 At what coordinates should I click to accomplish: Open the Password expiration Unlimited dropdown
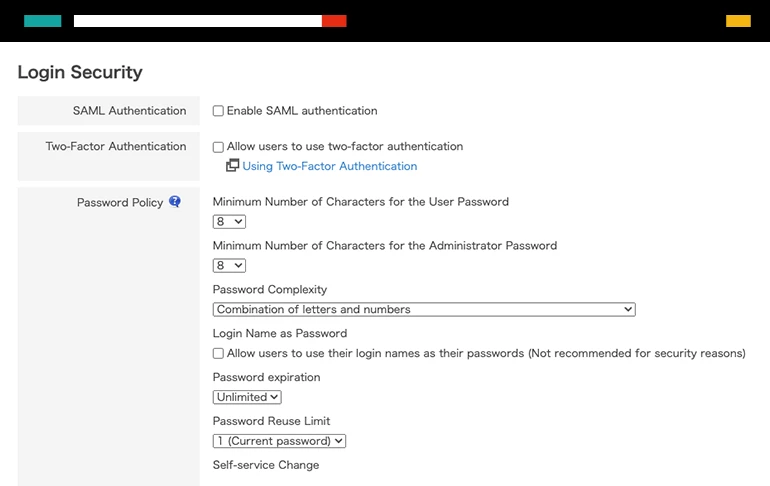coord(247,397)
